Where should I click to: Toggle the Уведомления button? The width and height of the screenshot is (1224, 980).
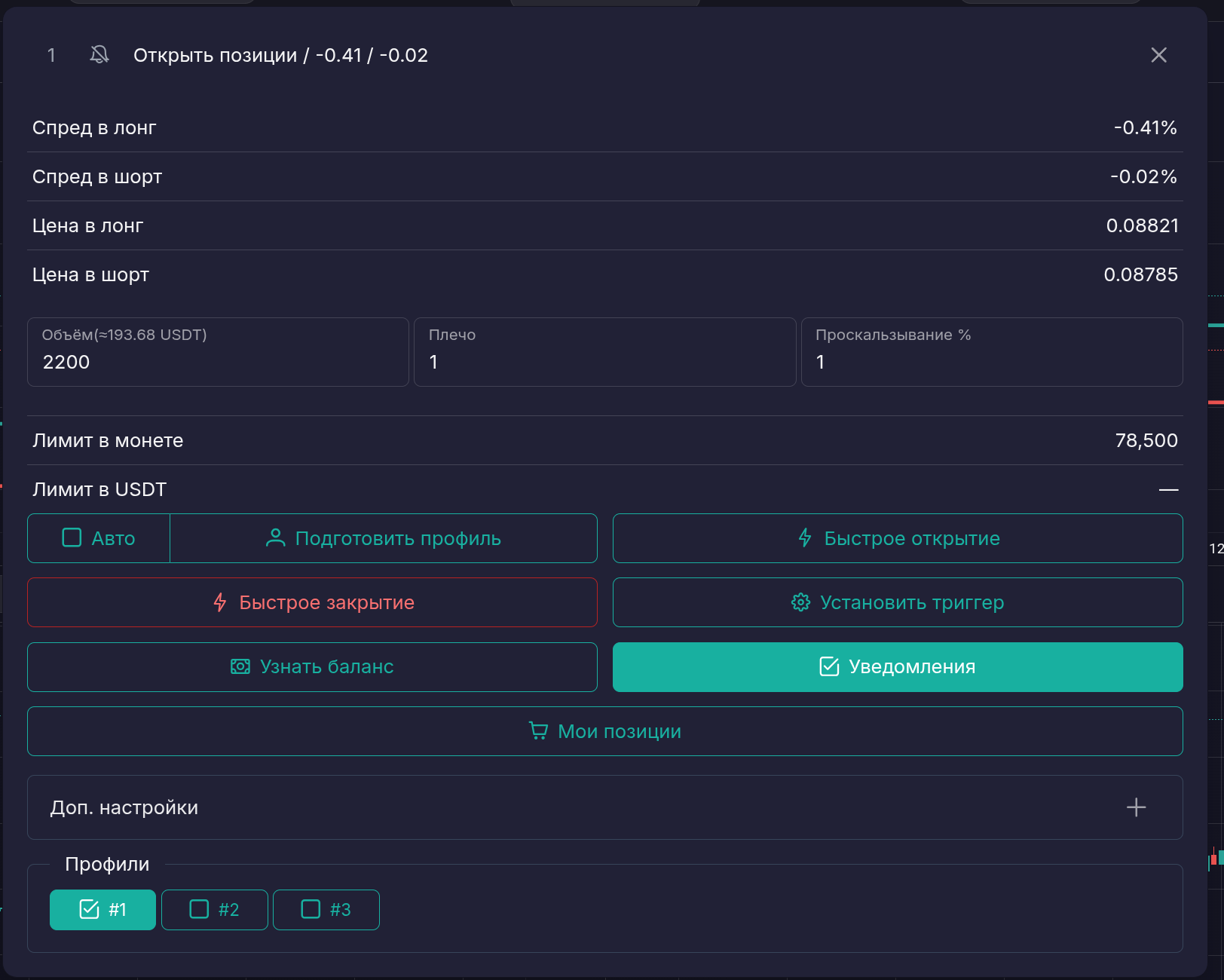tap(898, 667)
